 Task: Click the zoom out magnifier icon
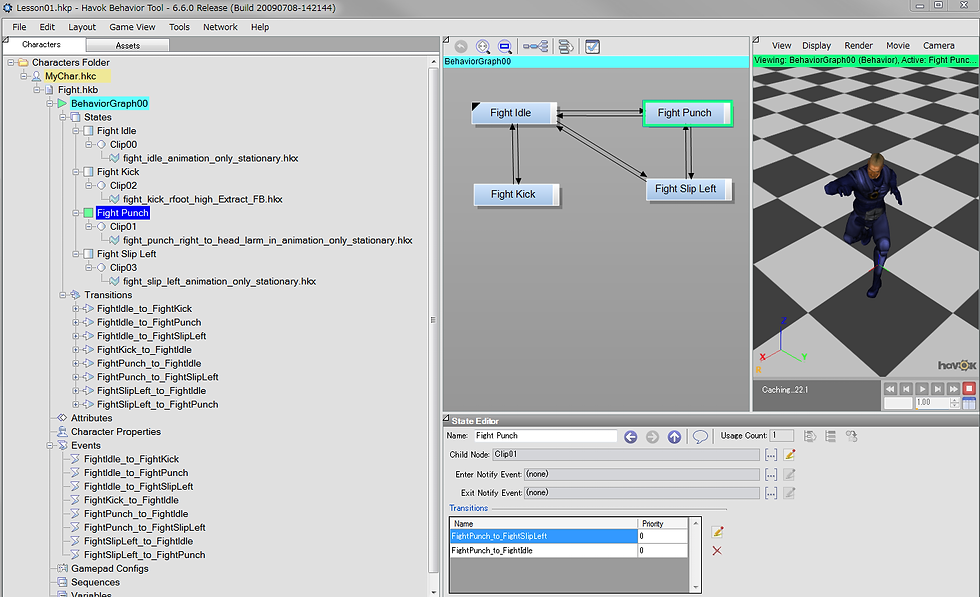504,47
